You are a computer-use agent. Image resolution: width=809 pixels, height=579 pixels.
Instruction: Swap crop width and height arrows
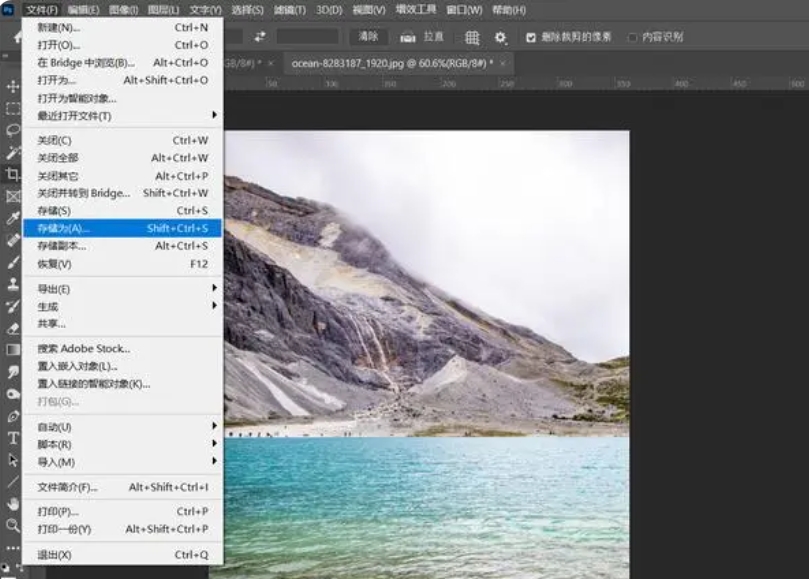coord(260,37)
